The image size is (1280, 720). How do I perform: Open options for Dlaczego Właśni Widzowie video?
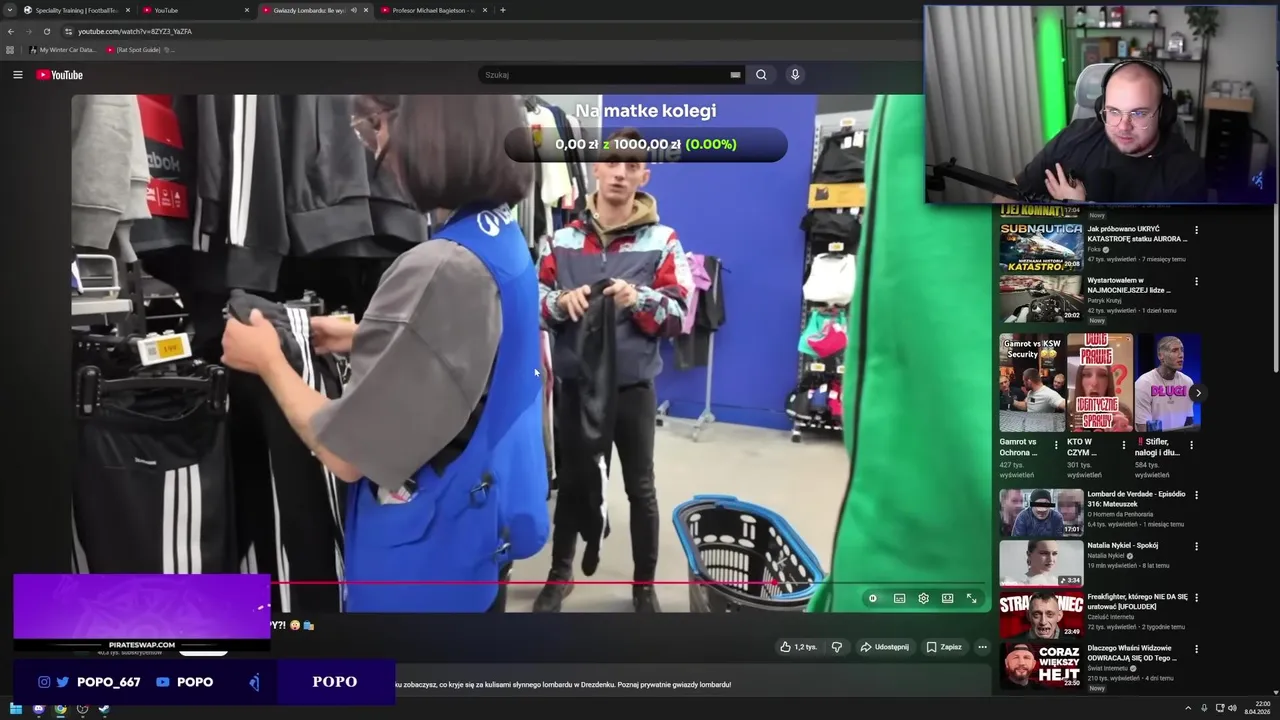click(x=1196, y=650)
